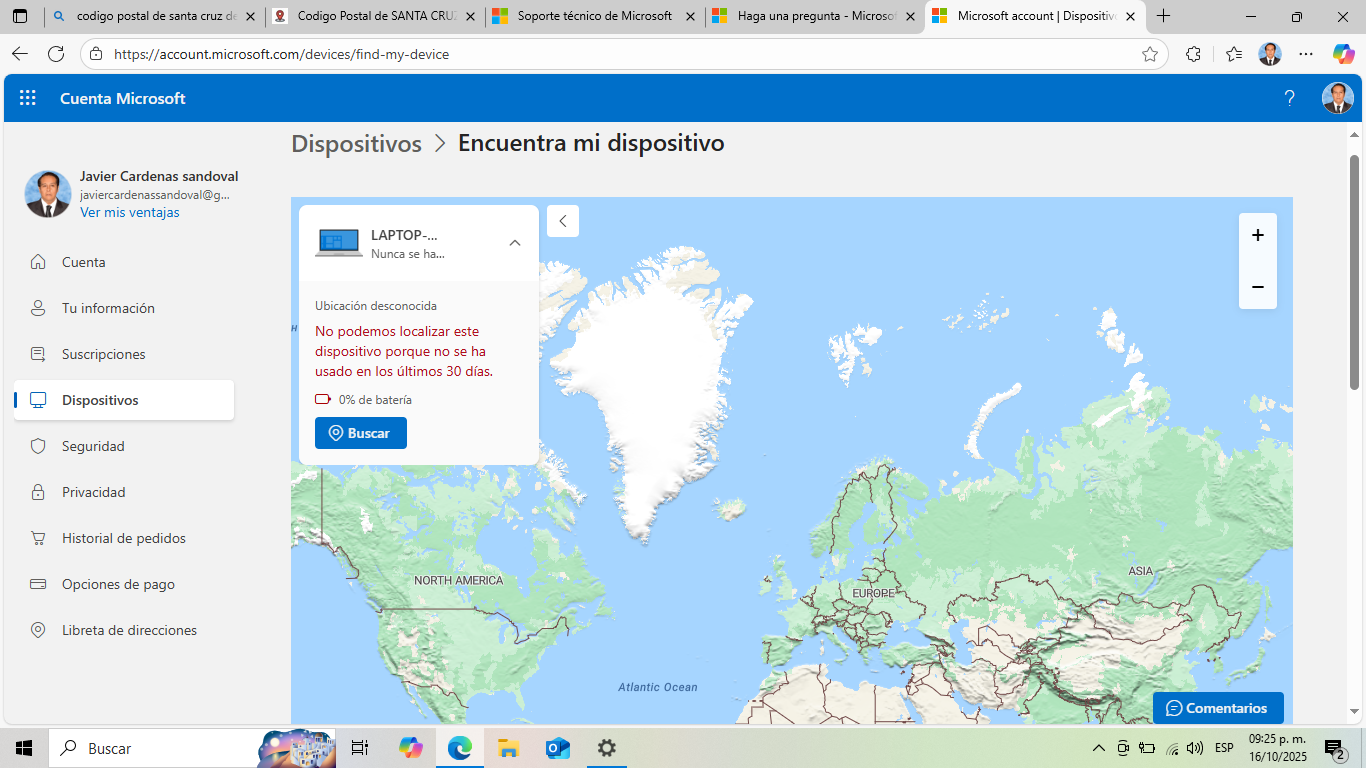Open the Microsoft apps launcher grid
This screenshot has height=768, width=1366.
point(28,98)
